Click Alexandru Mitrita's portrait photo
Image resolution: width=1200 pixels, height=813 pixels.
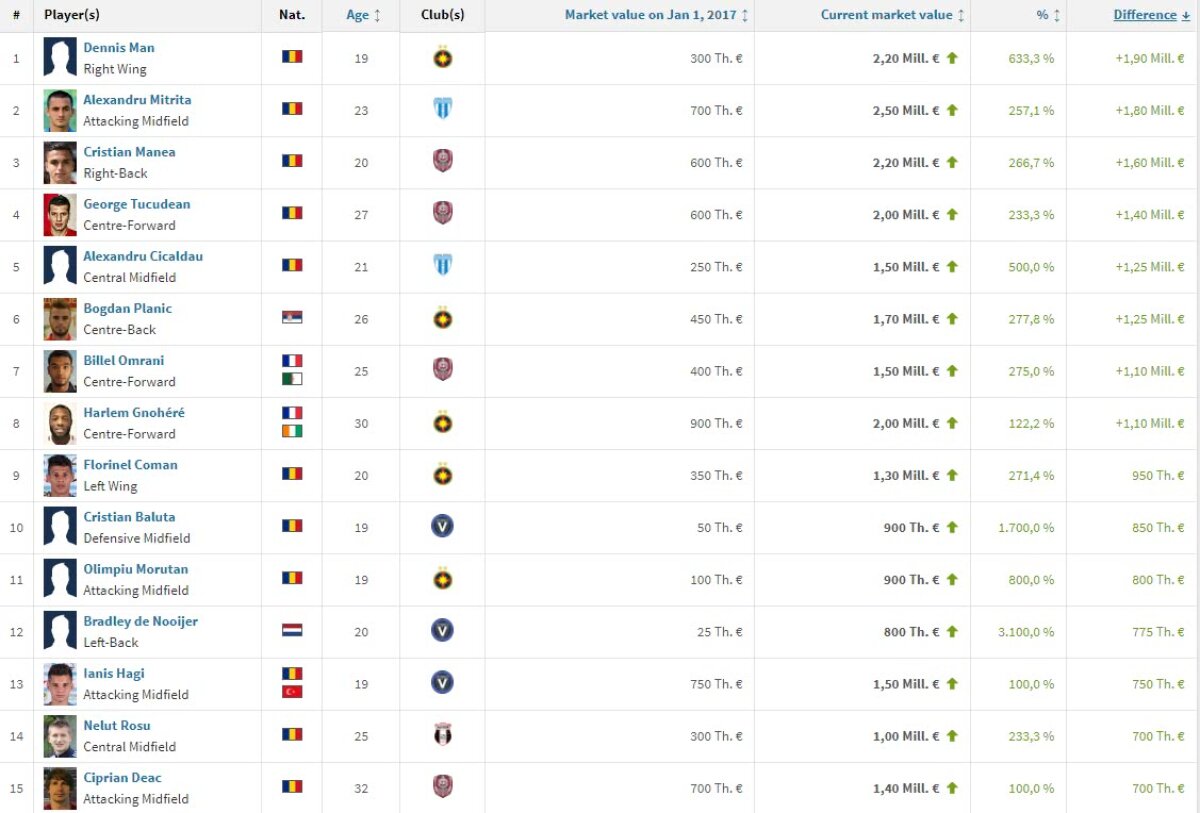pyautogui.click(x=58, y=109)
